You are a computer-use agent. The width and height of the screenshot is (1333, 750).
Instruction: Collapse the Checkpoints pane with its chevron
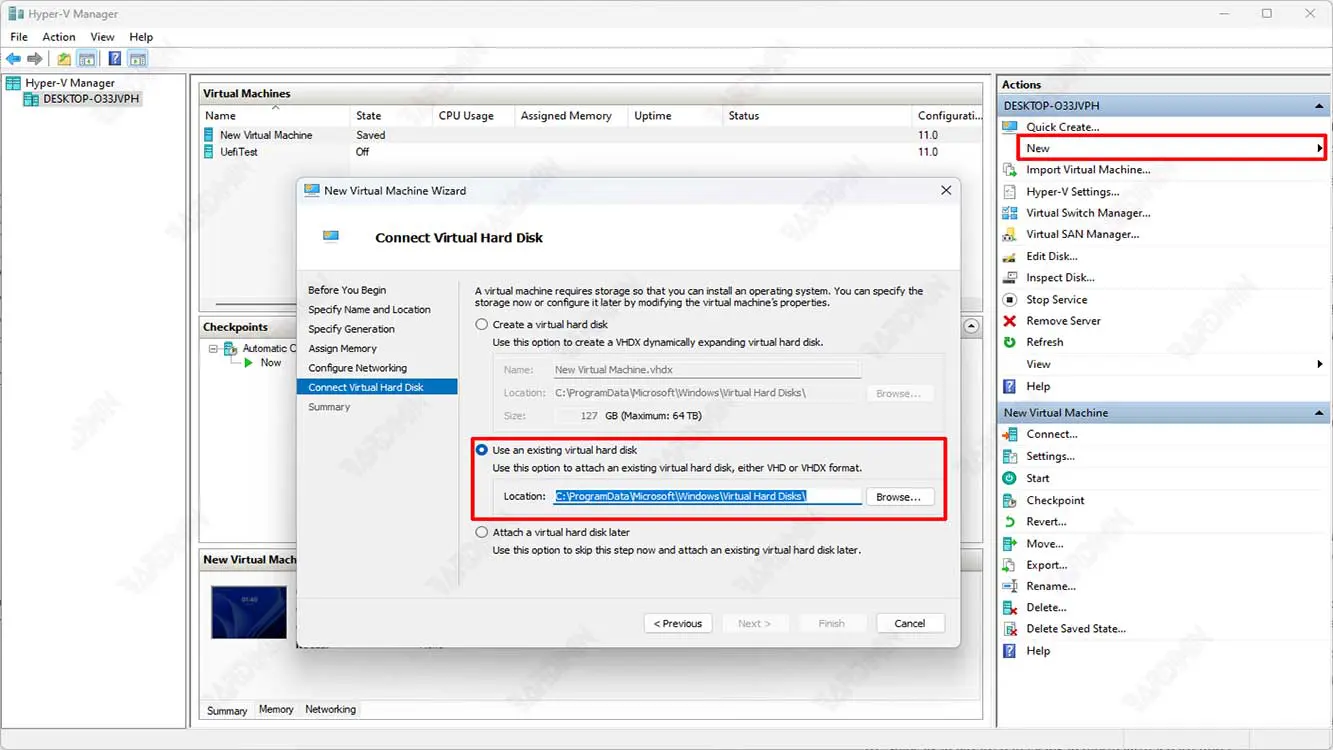tap(971, 327)
